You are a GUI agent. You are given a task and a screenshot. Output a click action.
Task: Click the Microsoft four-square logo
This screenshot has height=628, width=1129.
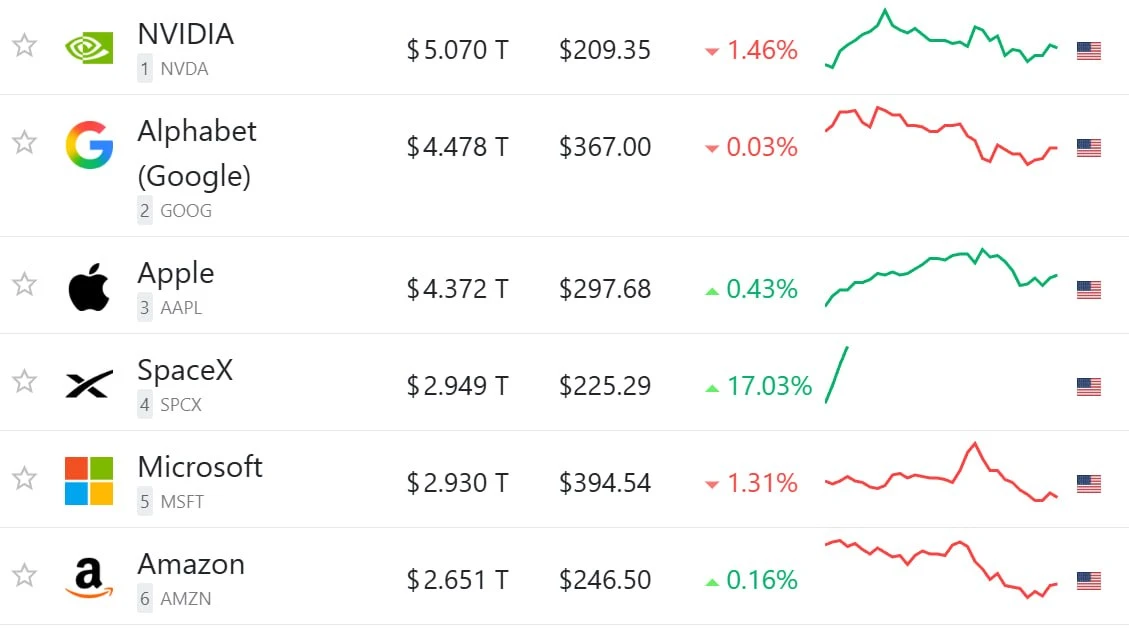[89, 480]
